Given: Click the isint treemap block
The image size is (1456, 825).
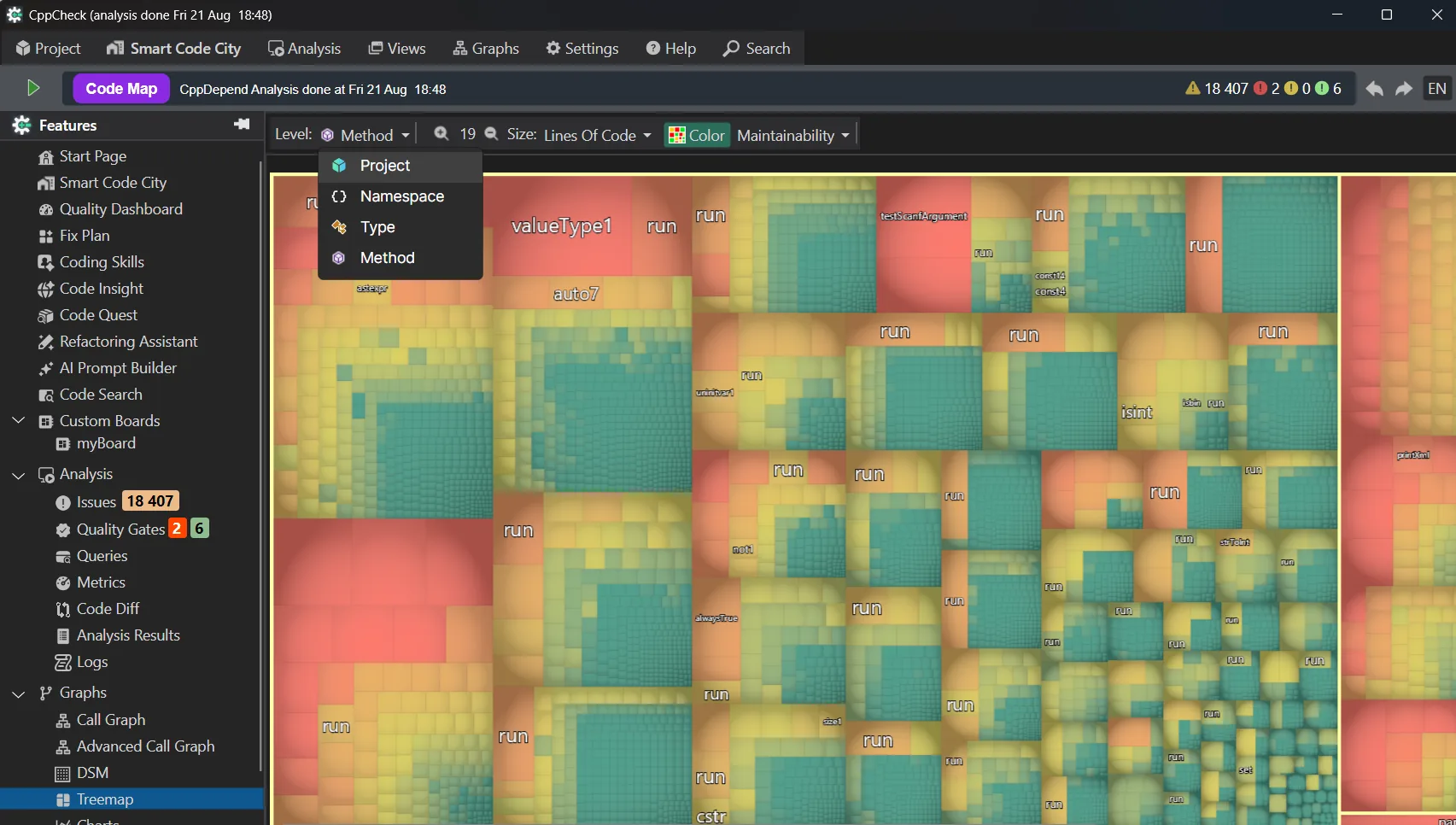Looking at the screenshot, I should 1137,412.
